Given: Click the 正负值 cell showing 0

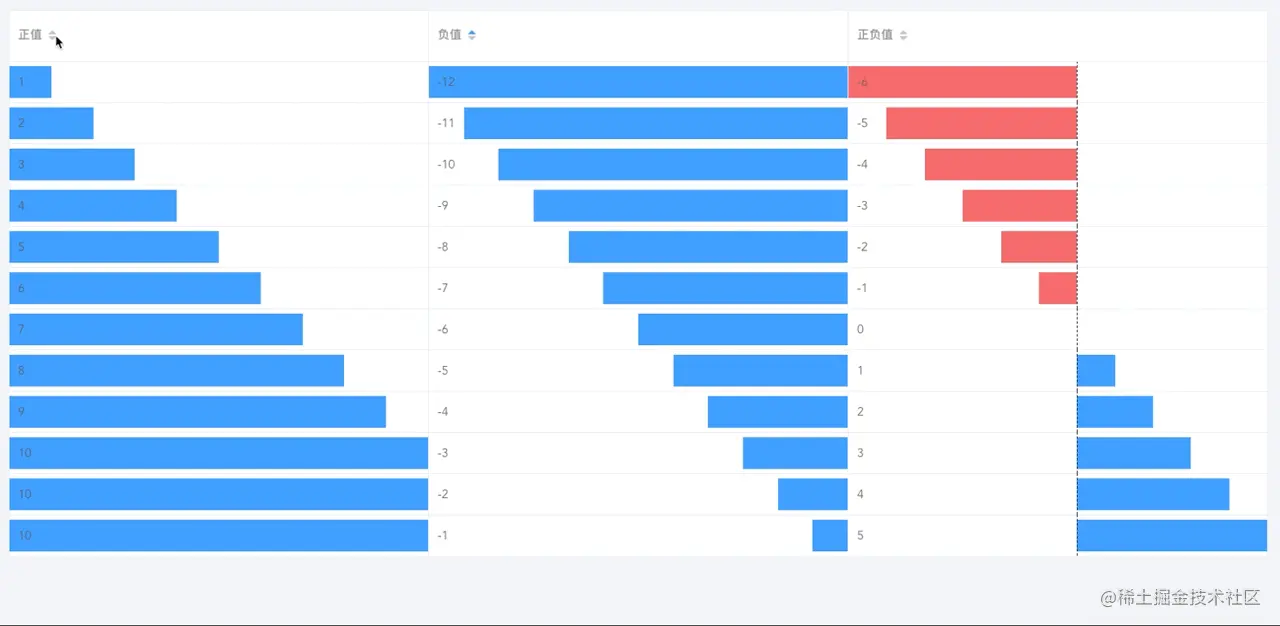Looking at the screenshot, I should (x=860, y=329).
